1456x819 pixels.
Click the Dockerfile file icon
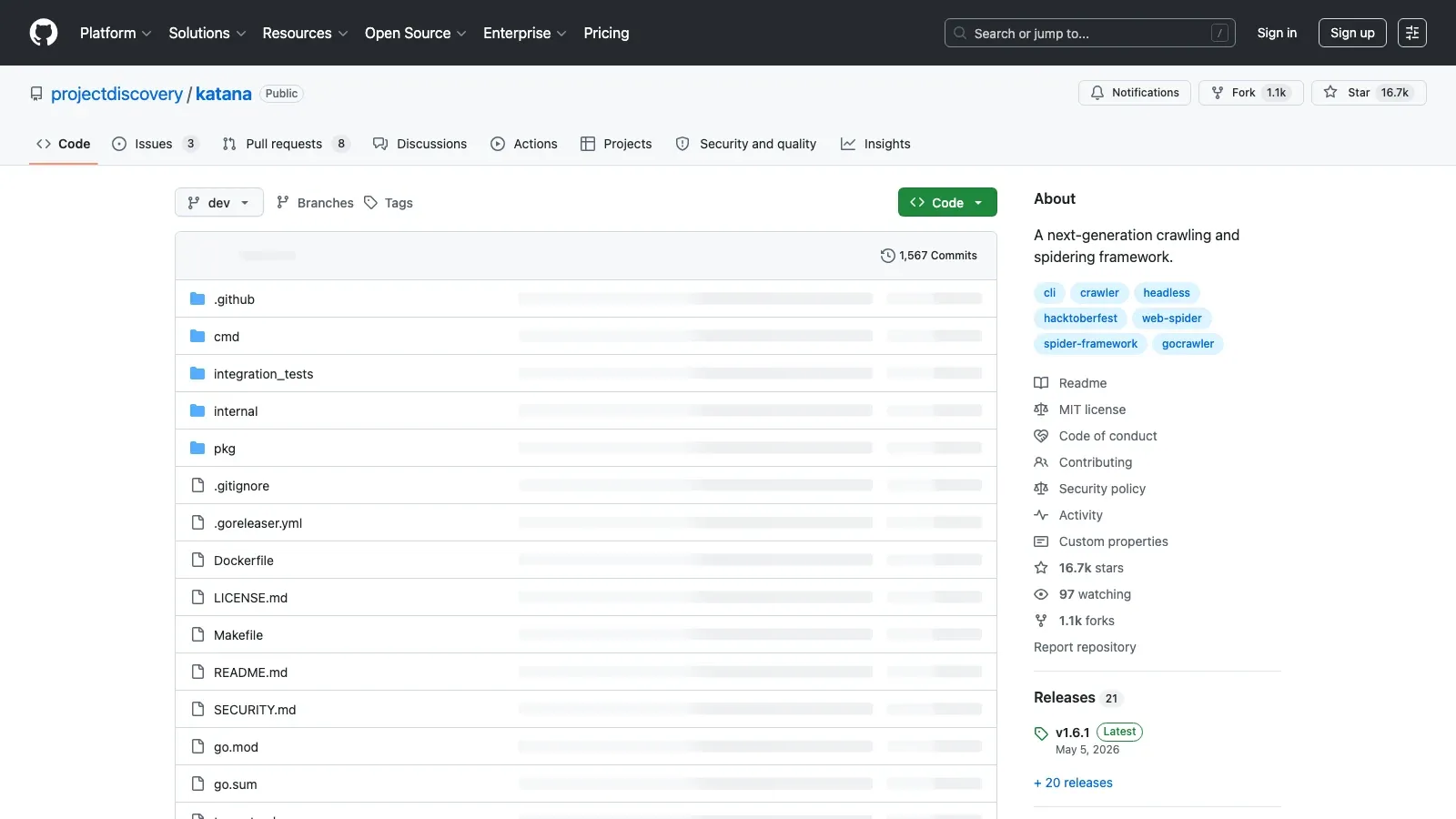tap(197, 560)
